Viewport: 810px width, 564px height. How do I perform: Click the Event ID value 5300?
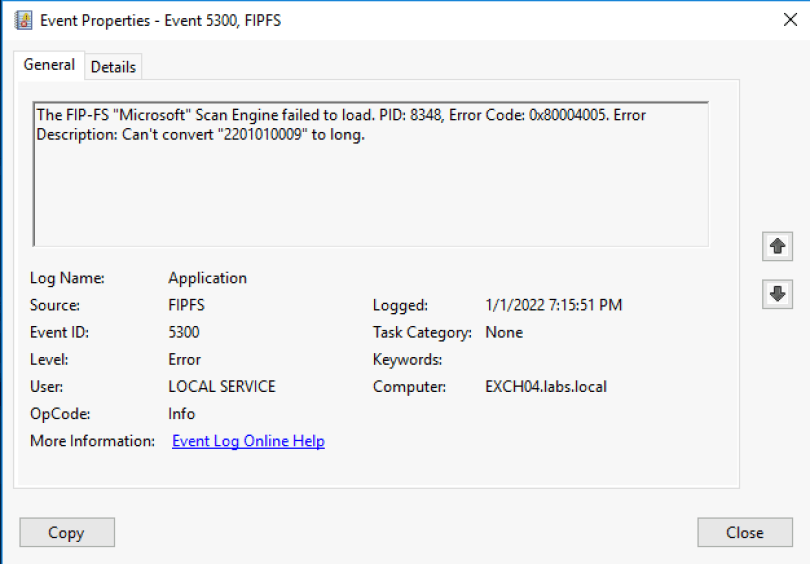[184, 332]
